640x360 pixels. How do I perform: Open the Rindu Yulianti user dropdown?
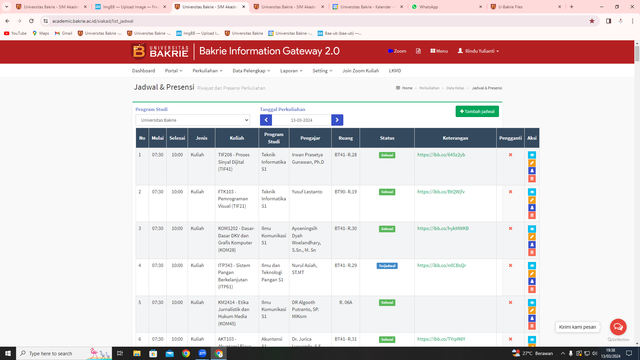click(478, 51)
